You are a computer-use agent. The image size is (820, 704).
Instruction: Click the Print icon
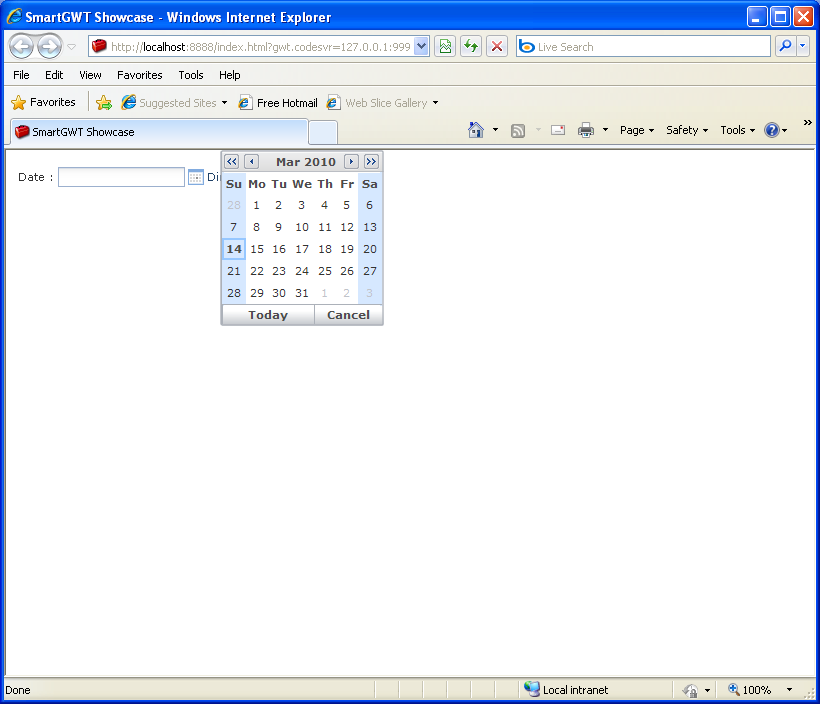[x=586, y=130]
